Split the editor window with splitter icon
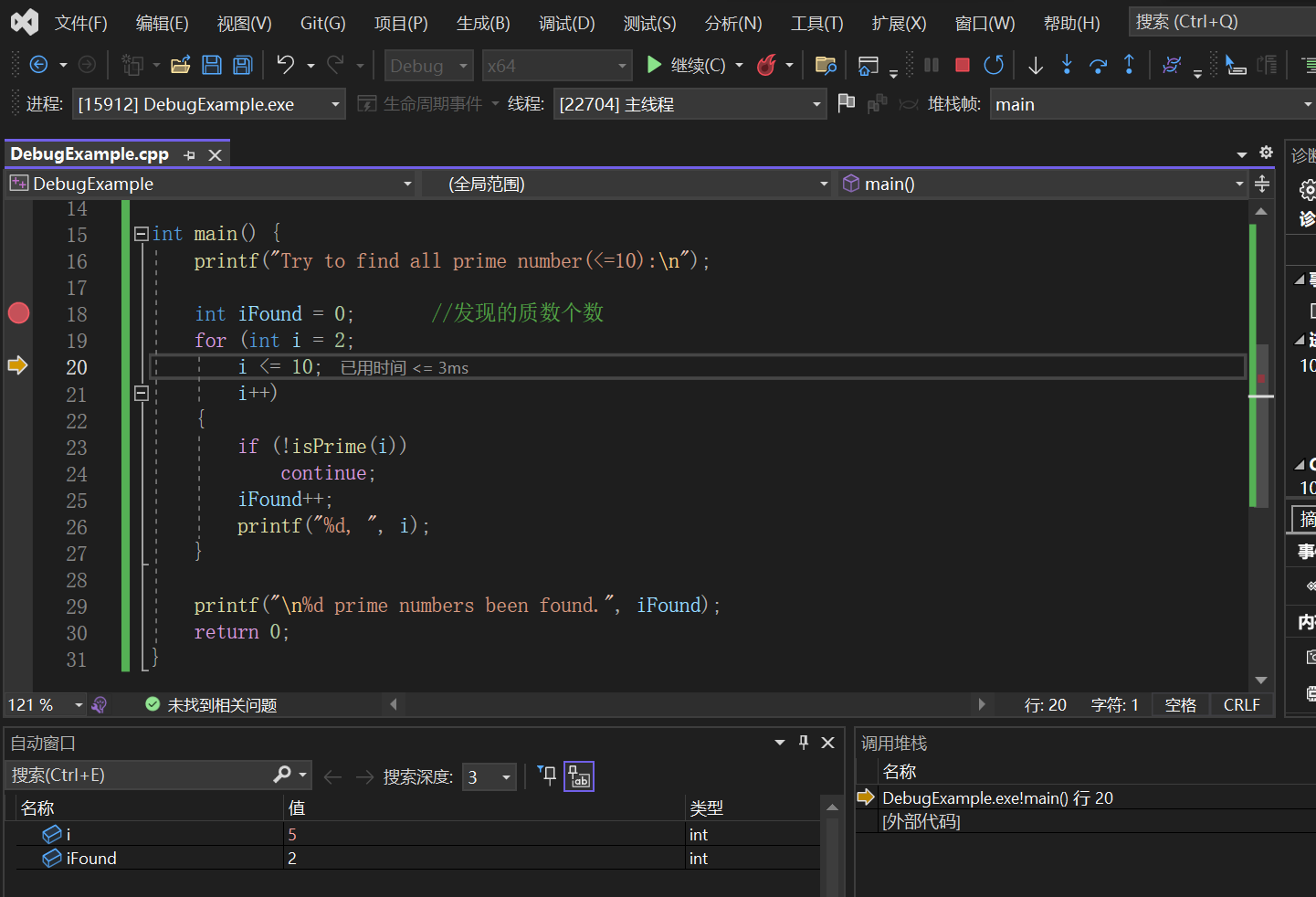This screenshot has width=1316, height=897. (1262, 184)
